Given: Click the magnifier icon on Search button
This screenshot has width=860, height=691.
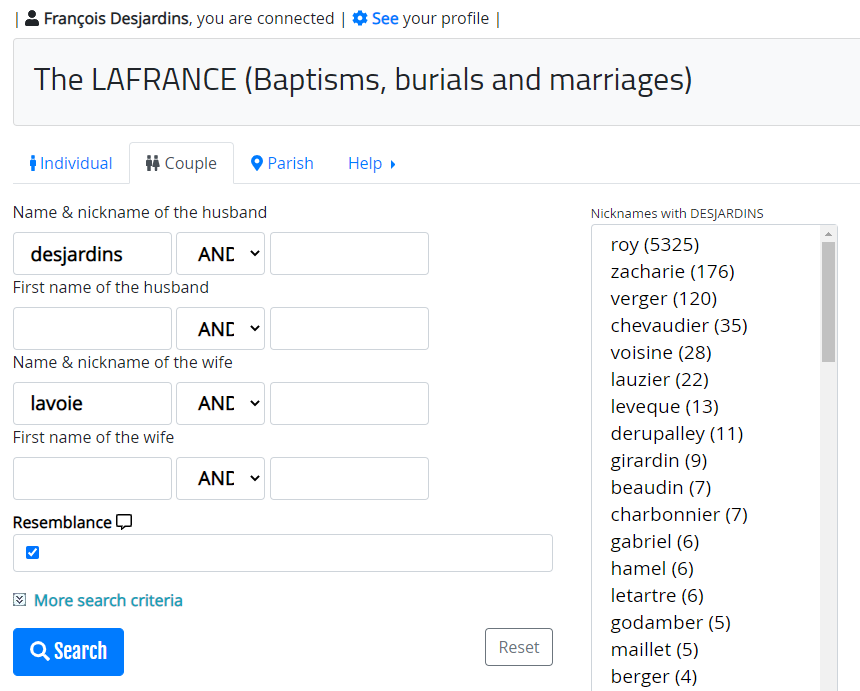Looking at the screenshot, I should (x=39, y=651).
